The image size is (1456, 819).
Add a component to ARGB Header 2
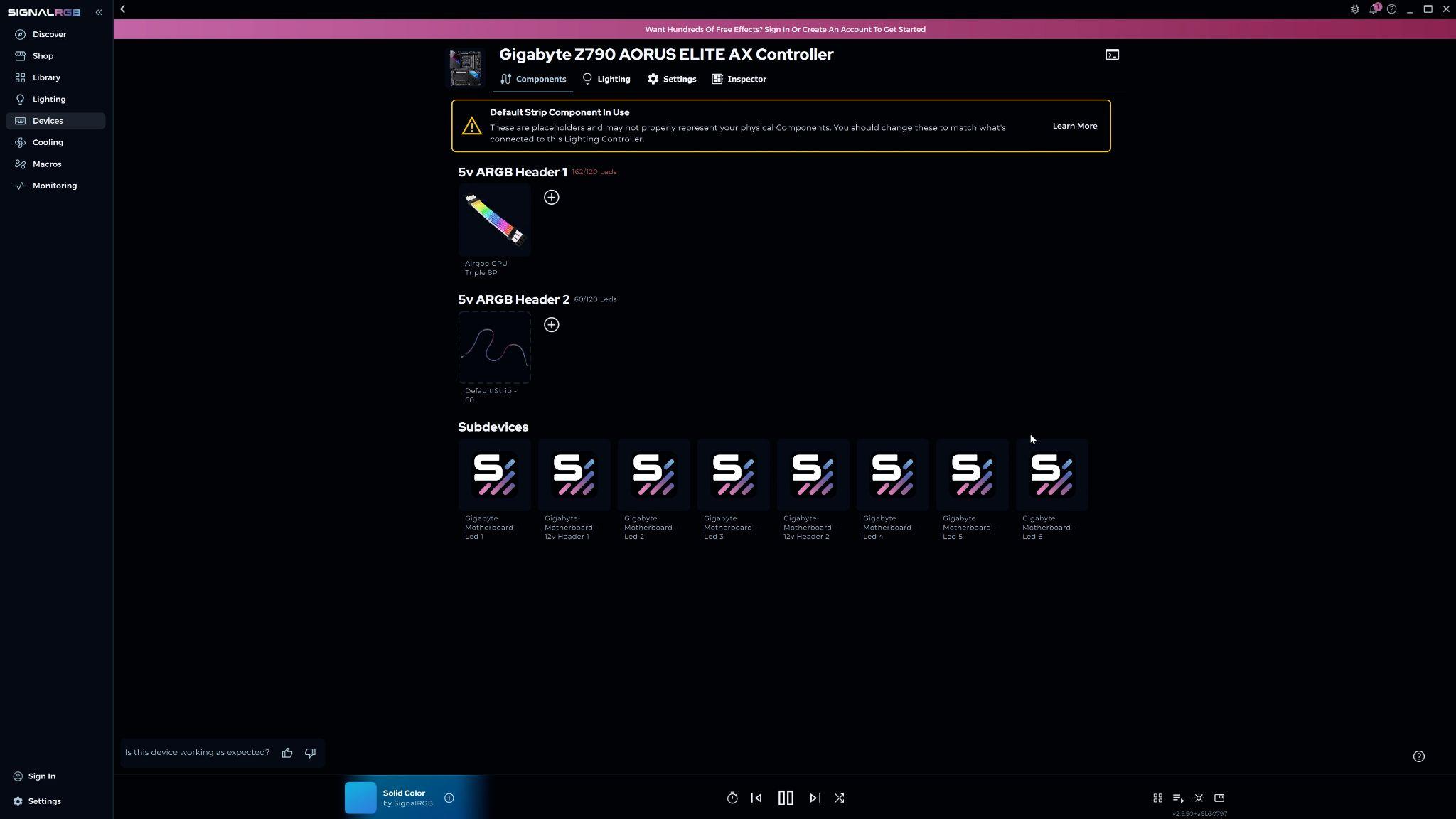(552, 325)
